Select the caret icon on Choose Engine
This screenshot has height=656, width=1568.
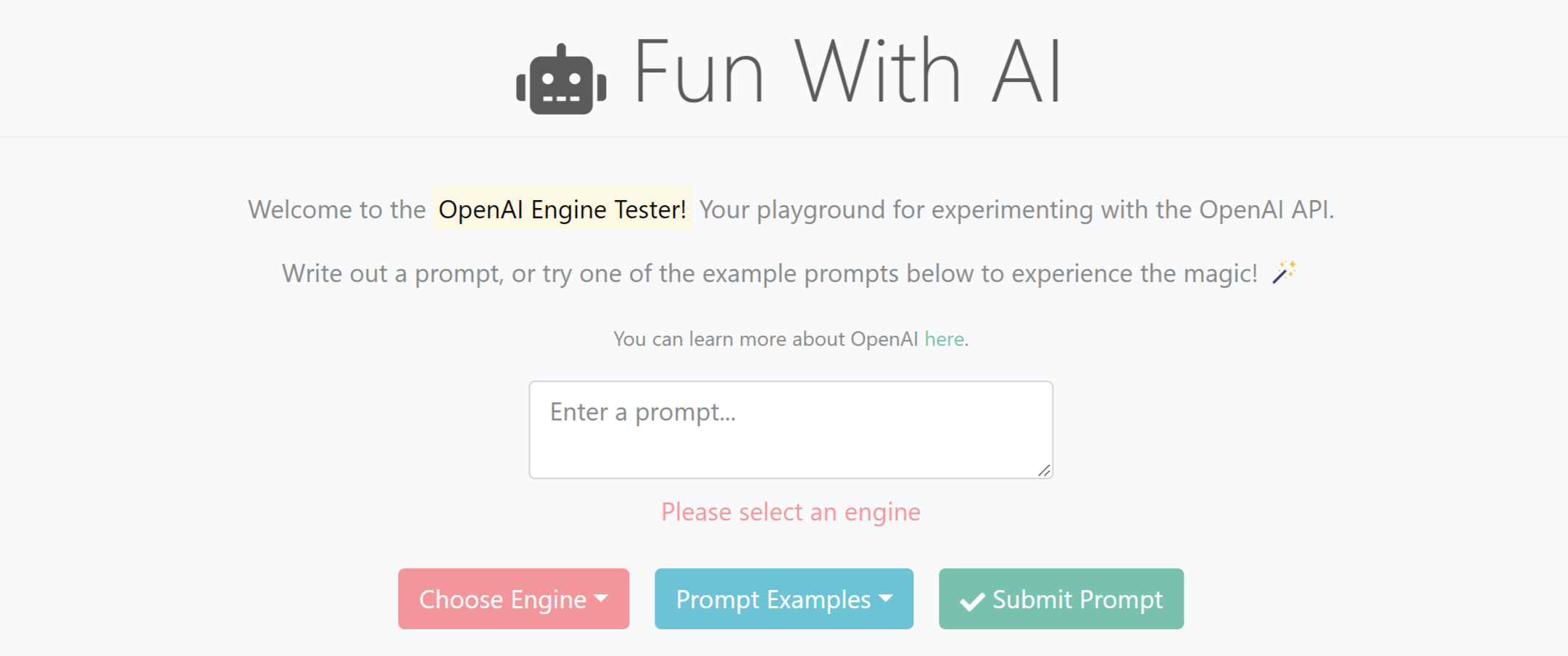point(600,599)
